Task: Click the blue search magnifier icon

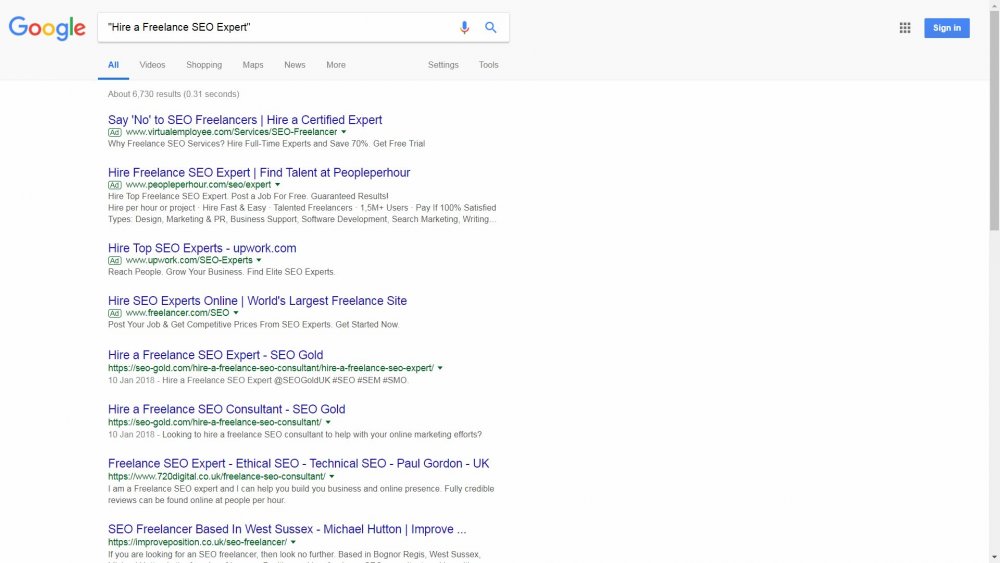Action: coord(490,27)
